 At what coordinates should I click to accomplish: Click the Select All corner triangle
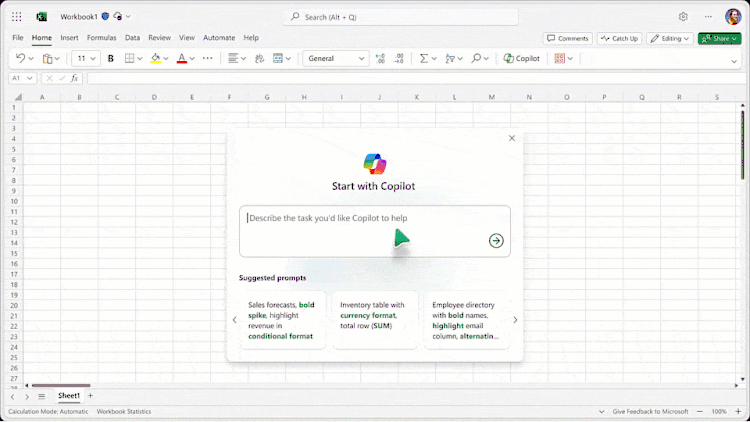tap(18, 97)
